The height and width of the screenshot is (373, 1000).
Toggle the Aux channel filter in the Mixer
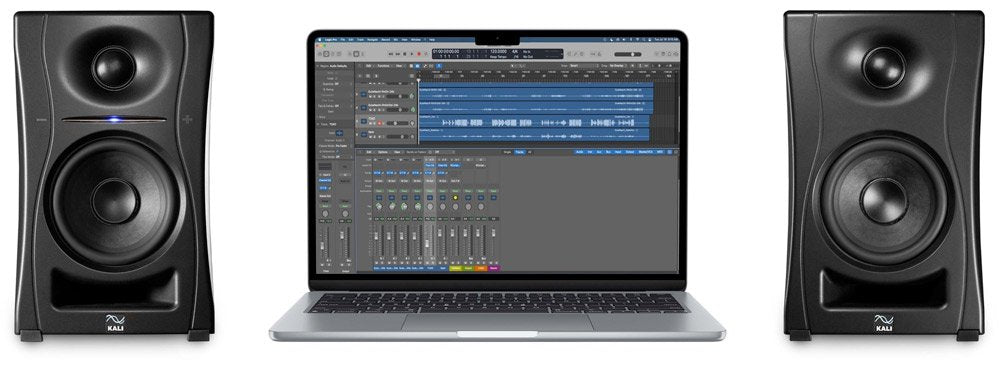point(599,152)
